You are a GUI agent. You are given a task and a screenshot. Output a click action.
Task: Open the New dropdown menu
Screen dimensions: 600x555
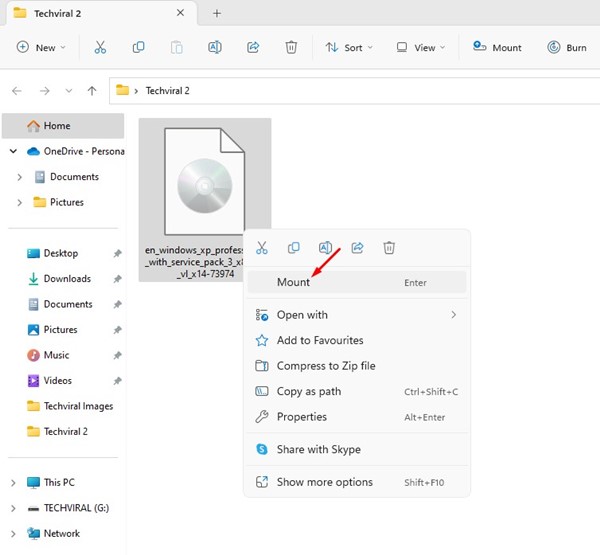pyautogui.click(x=41, y=47)
